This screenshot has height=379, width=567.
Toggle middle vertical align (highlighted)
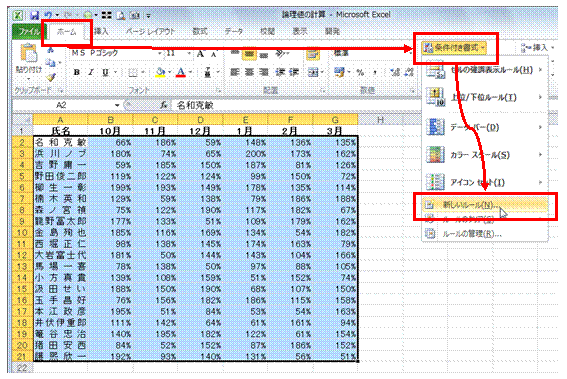(249, 54)
